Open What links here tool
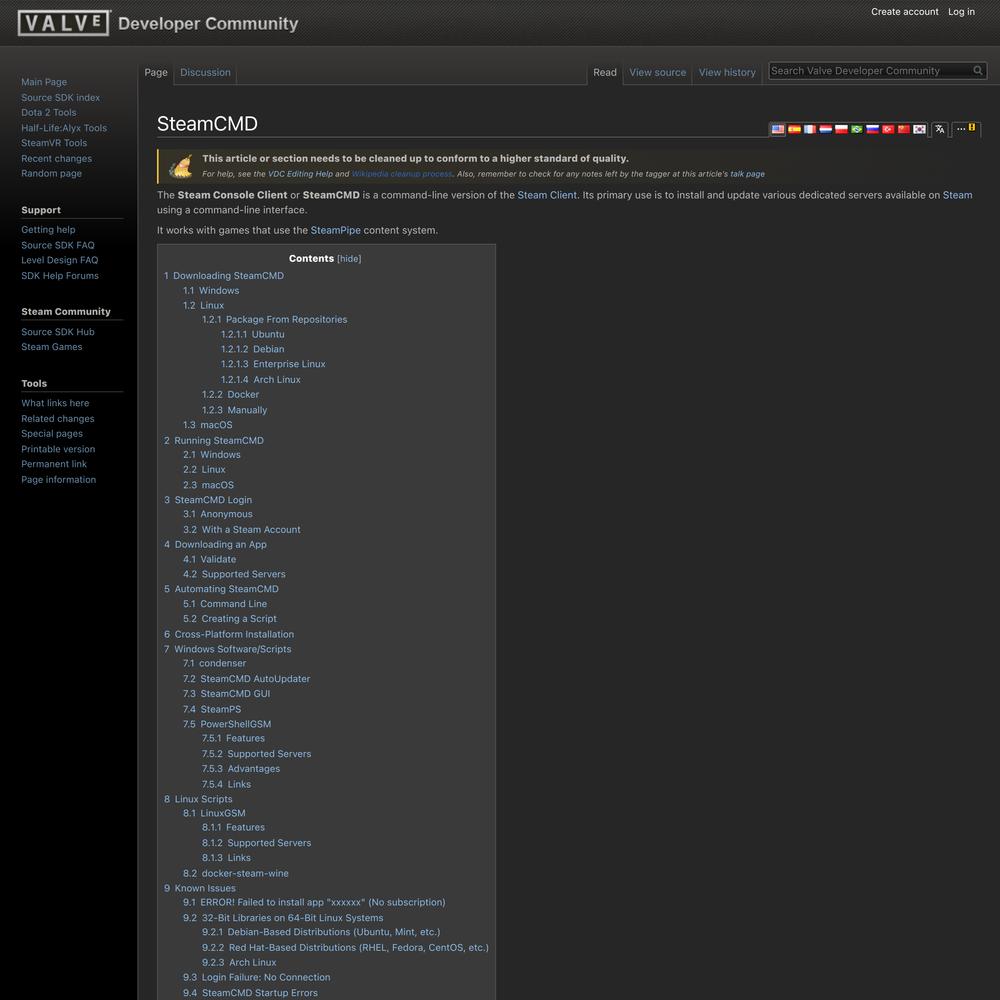Viewport: 1000px width, 1000px height. pos(55,403)
